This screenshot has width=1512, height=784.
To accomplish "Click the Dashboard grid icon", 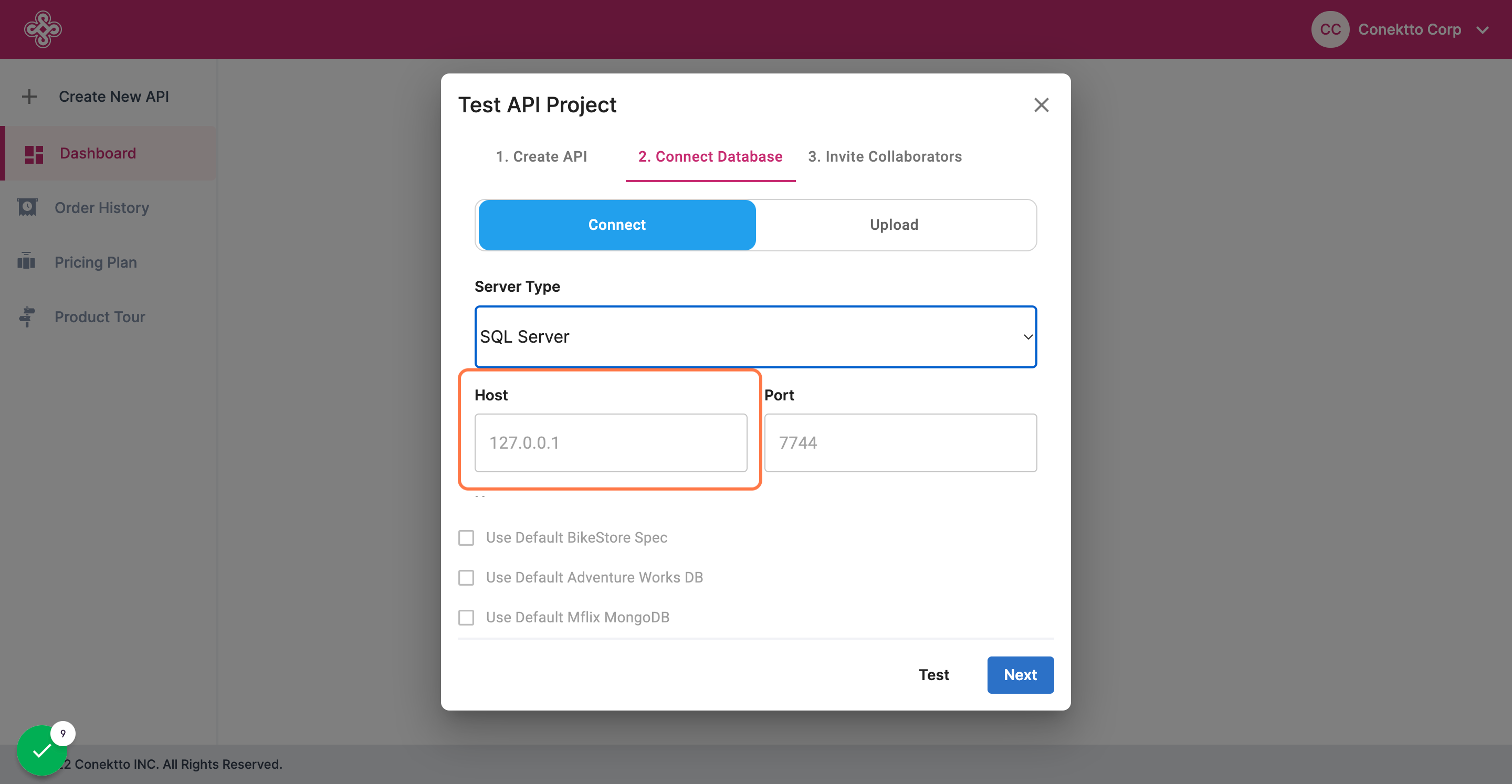I will point(34,154).
